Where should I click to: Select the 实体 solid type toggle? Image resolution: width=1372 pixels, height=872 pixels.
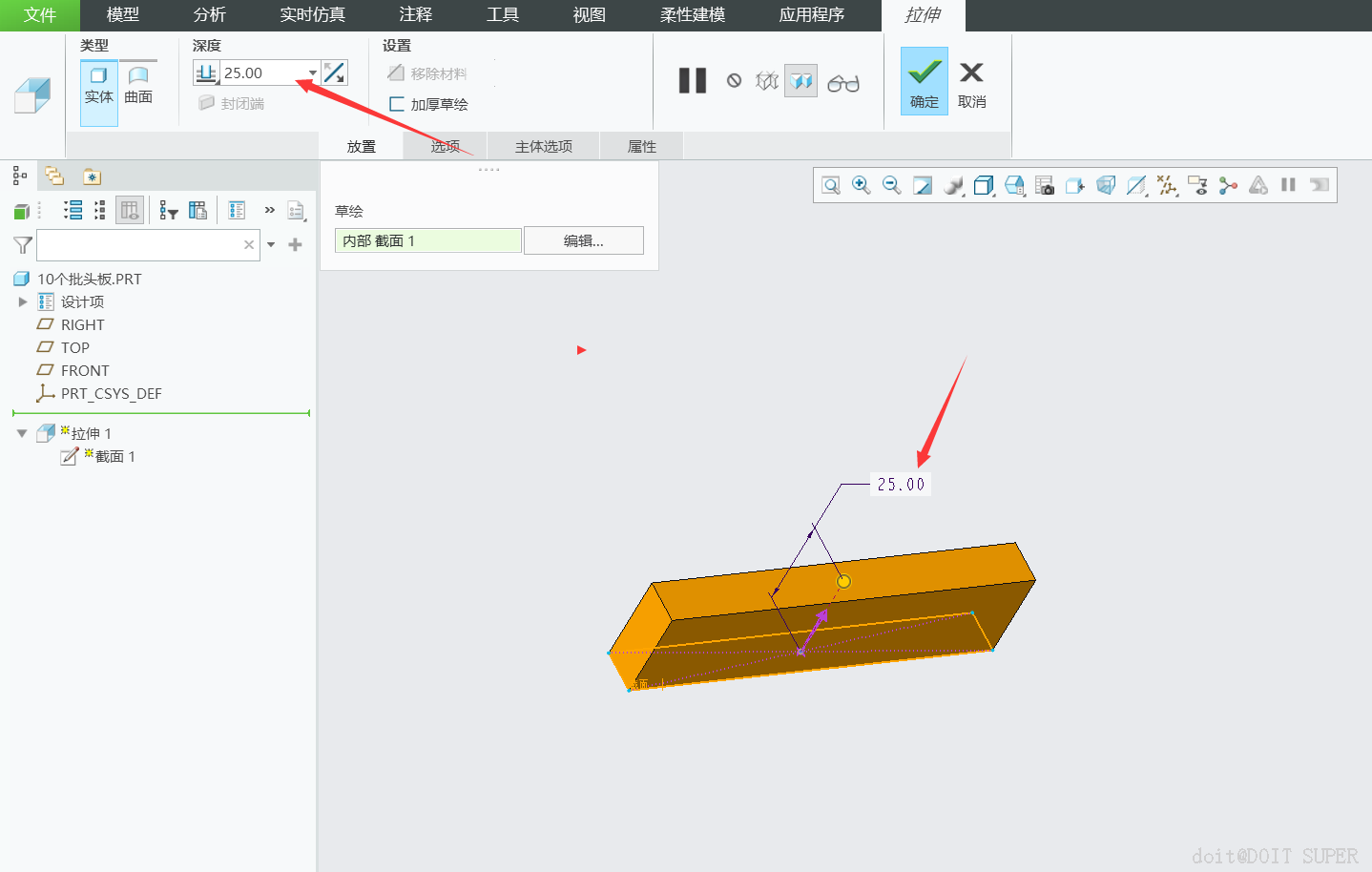98,85
